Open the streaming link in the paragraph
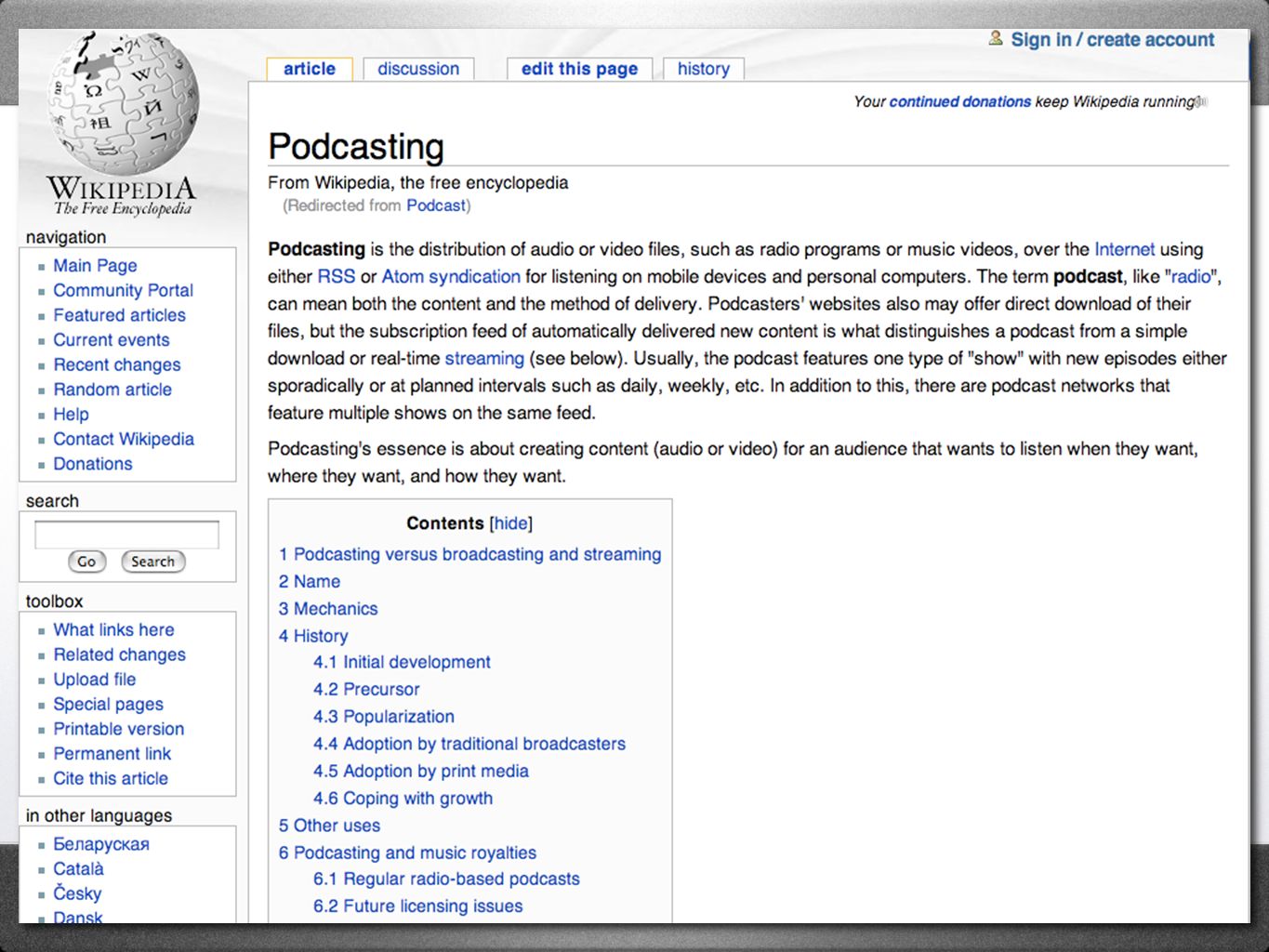 click(x=484, y=358)
